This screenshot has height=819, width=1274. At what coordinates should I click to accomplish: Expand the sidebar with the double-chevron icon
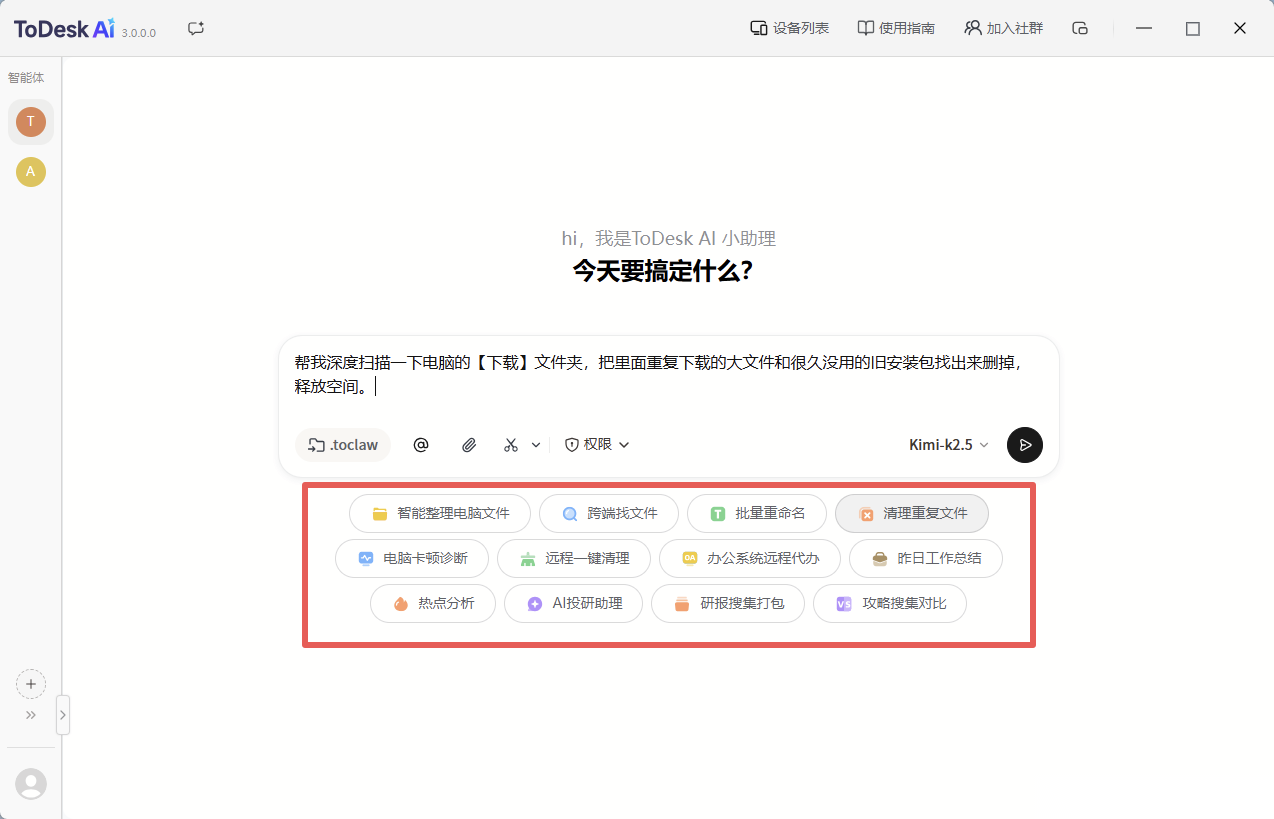coord(31,715)
